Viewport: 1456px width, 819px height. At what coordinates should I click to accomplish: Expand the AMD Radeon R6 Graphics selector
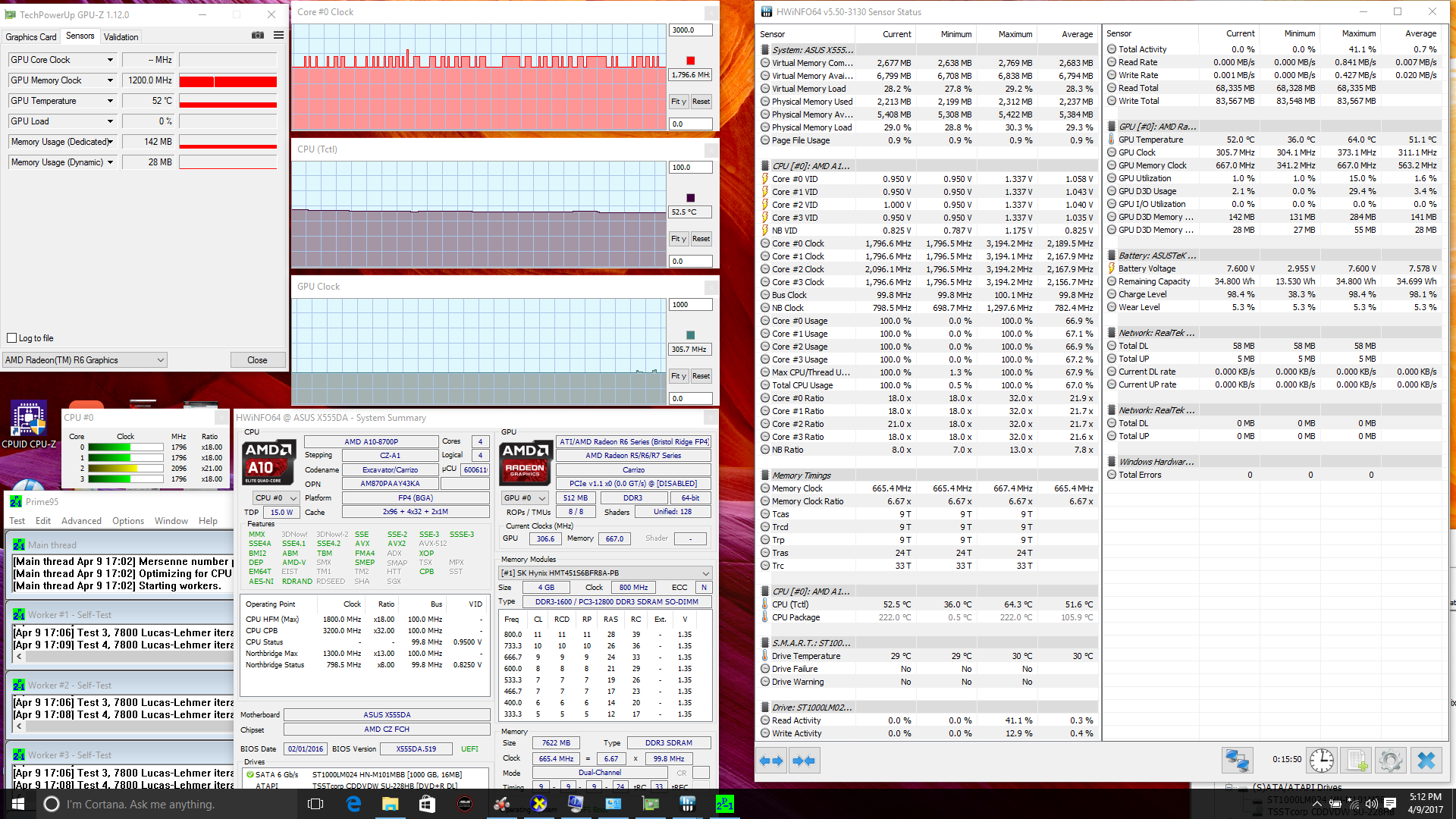pyautogui.click(x=85, y=360)
